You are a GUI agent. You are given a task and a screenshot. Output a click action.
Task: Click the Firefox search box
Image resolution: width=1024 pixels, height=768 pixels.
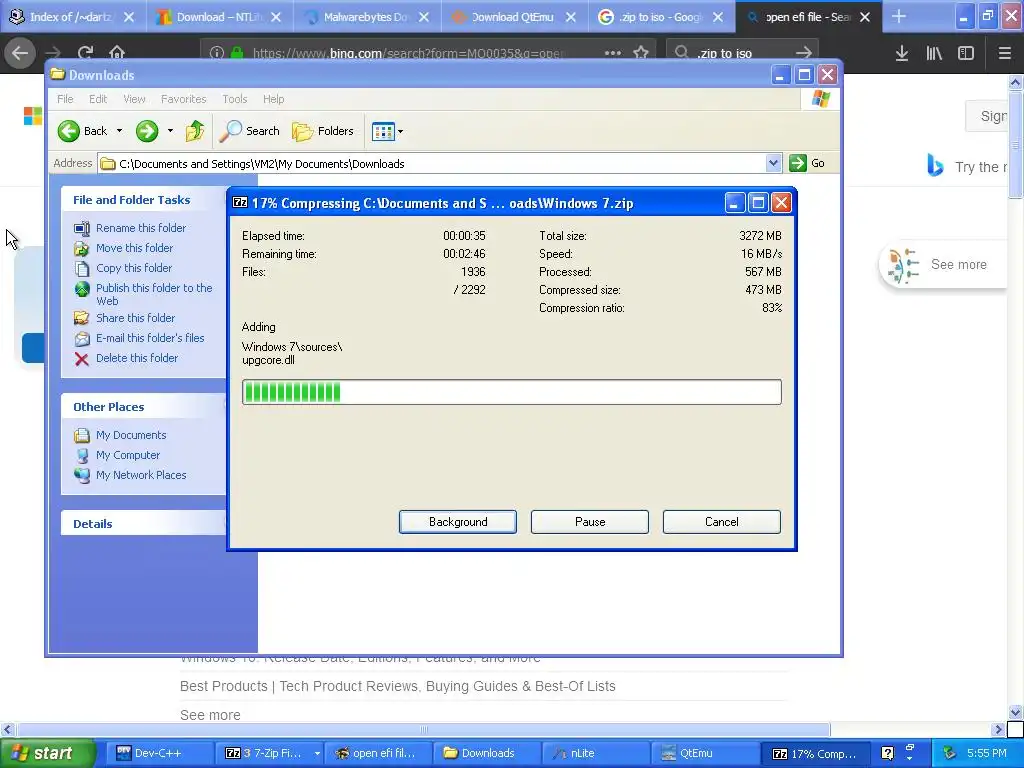click(x=742, y=53)
